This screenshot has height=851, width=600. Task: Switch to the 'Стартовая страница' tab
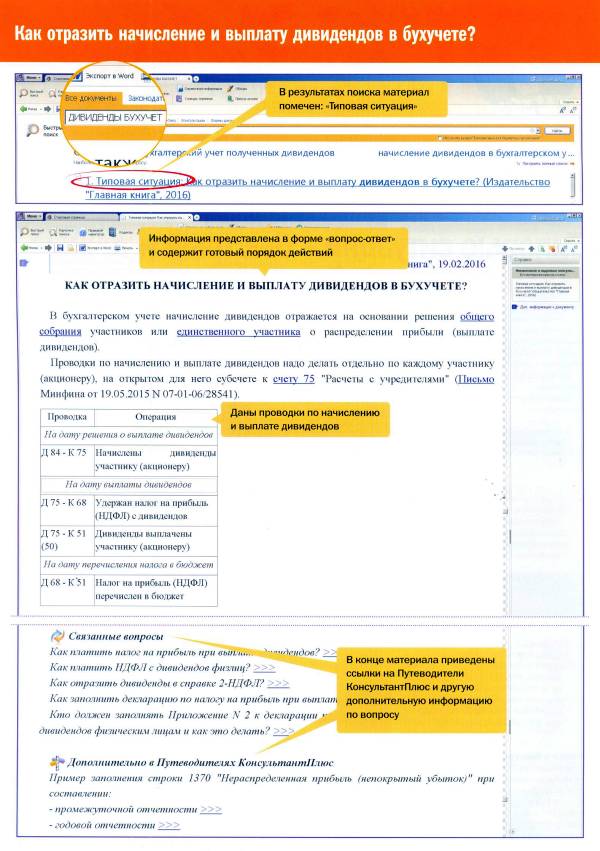click(81, 217)
